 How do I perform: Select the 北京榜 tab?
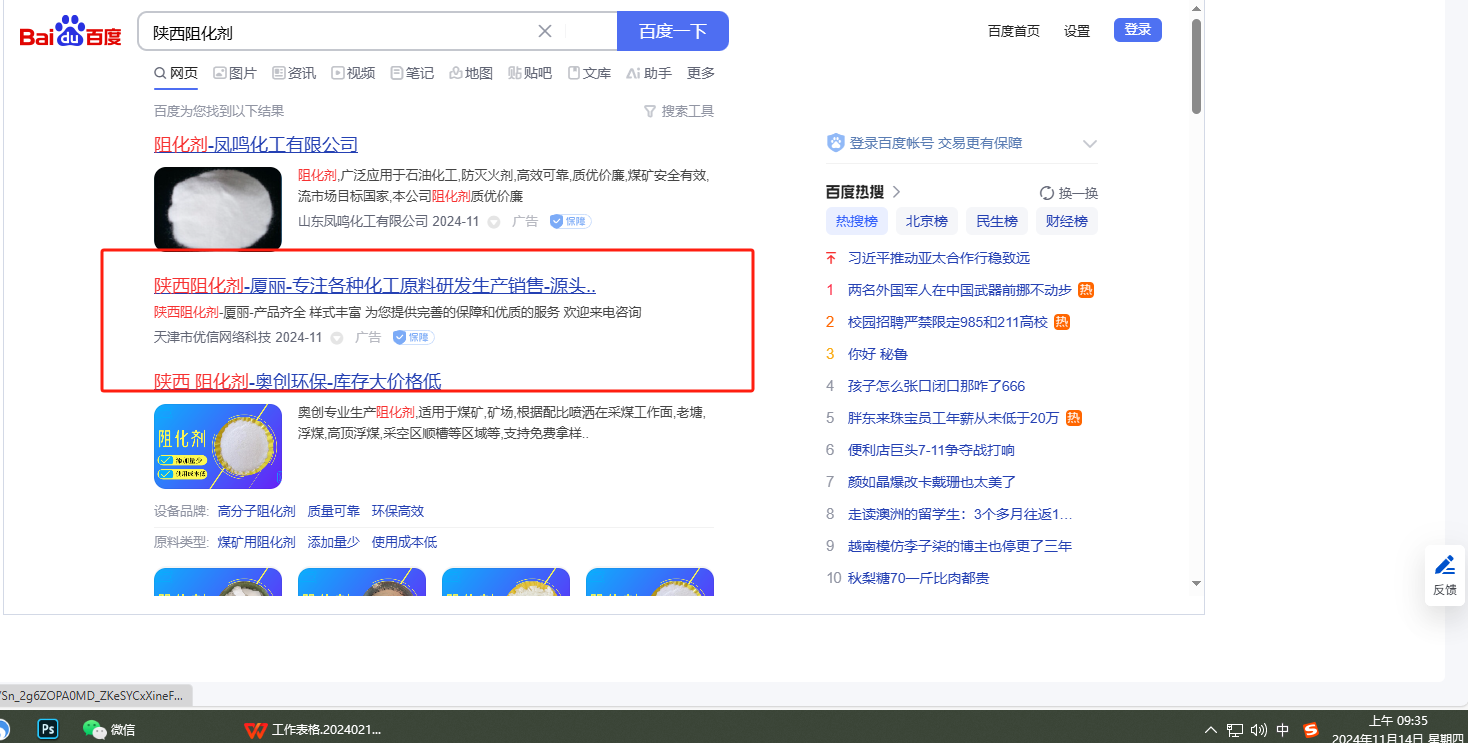click(x=926, y=221)
